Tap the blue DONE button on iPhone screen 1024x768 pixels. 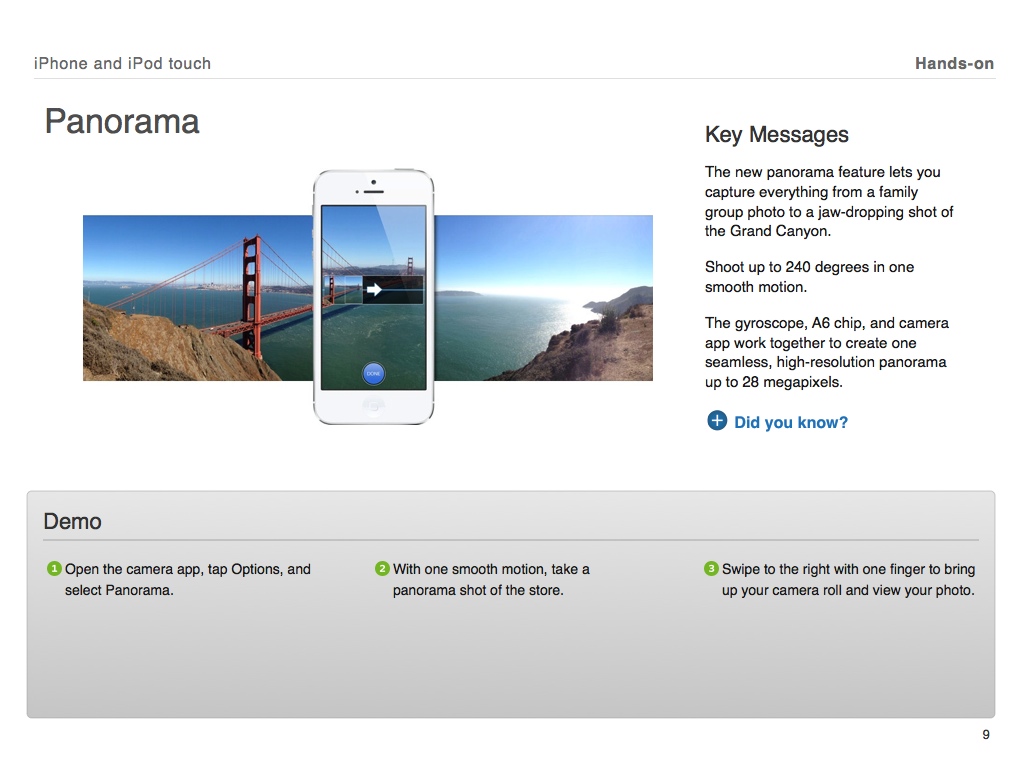click(x=374, y=374)
